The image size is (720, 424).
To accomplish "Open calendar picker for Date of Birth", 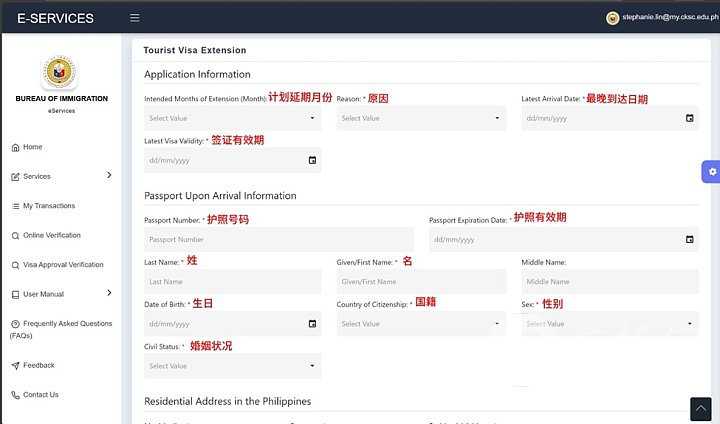I will (312, 324).
